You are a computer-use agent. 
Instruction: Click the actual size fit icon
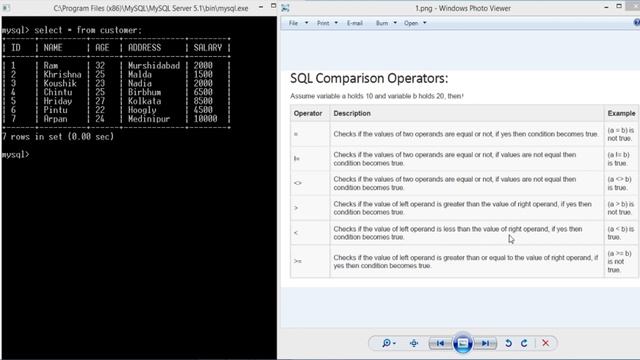point(413,343)
